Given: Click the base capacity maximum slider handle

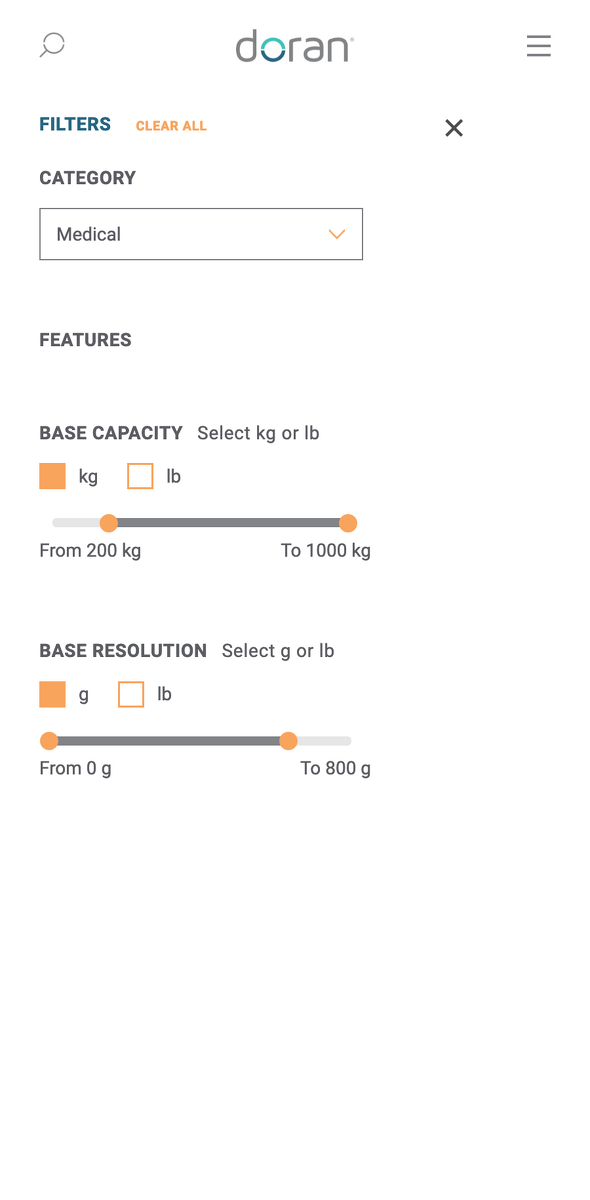Looking at the screenshot, I should pyautogui.click(x=348, y=523).
